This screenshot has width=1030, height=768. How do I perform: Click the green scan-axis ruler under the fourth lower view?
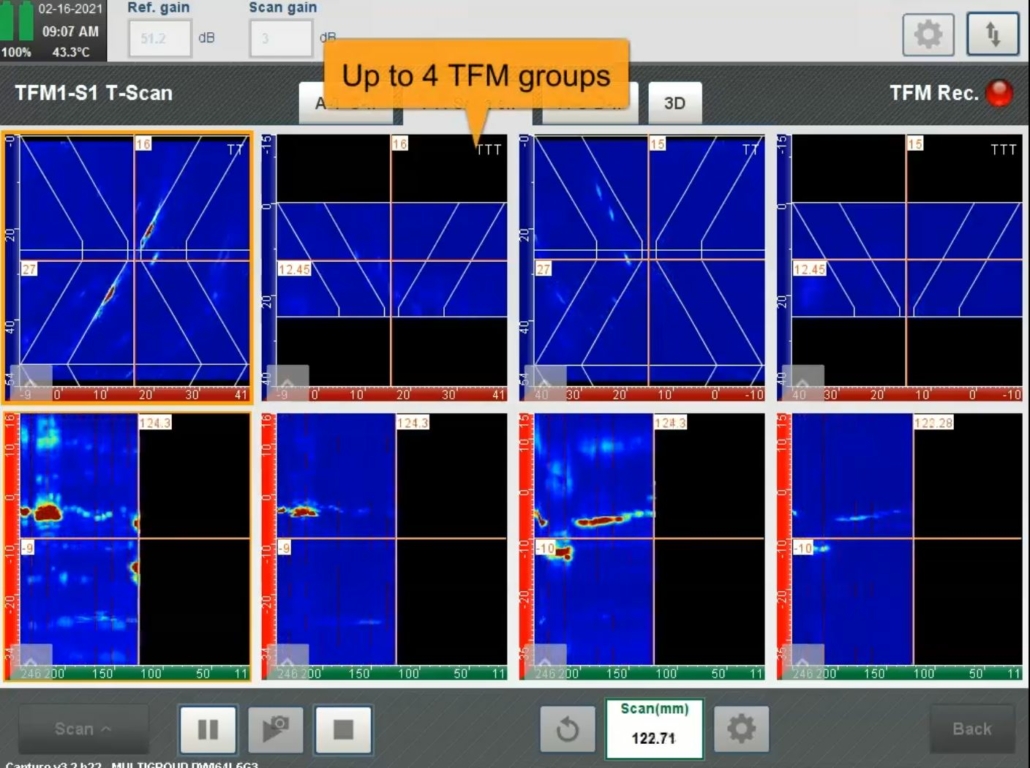tap(907, 673)
